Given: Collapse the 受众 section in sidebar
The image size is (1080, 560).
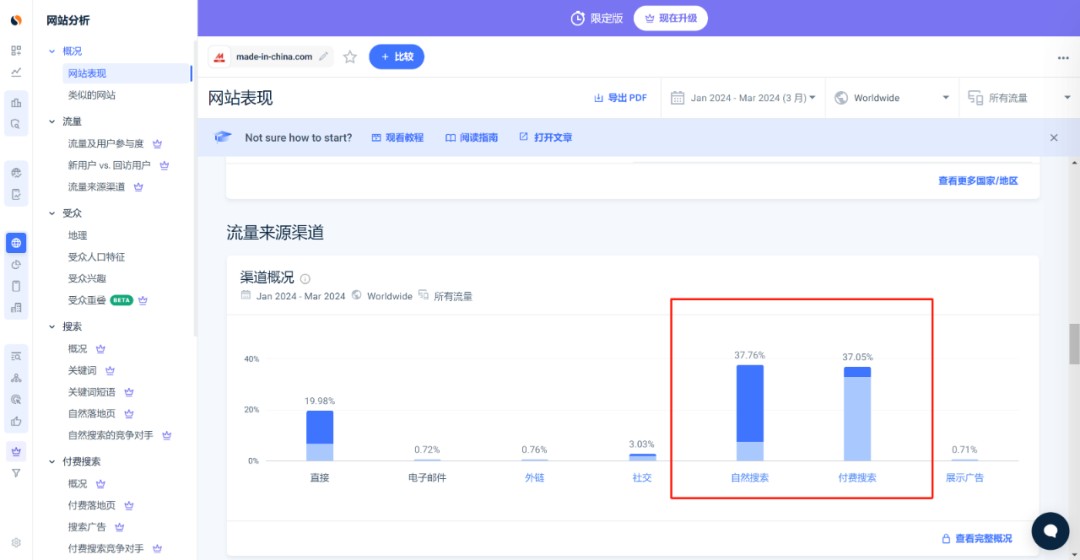Looking at the screenshot, I should pyautogui.click(x=52, y=213).
